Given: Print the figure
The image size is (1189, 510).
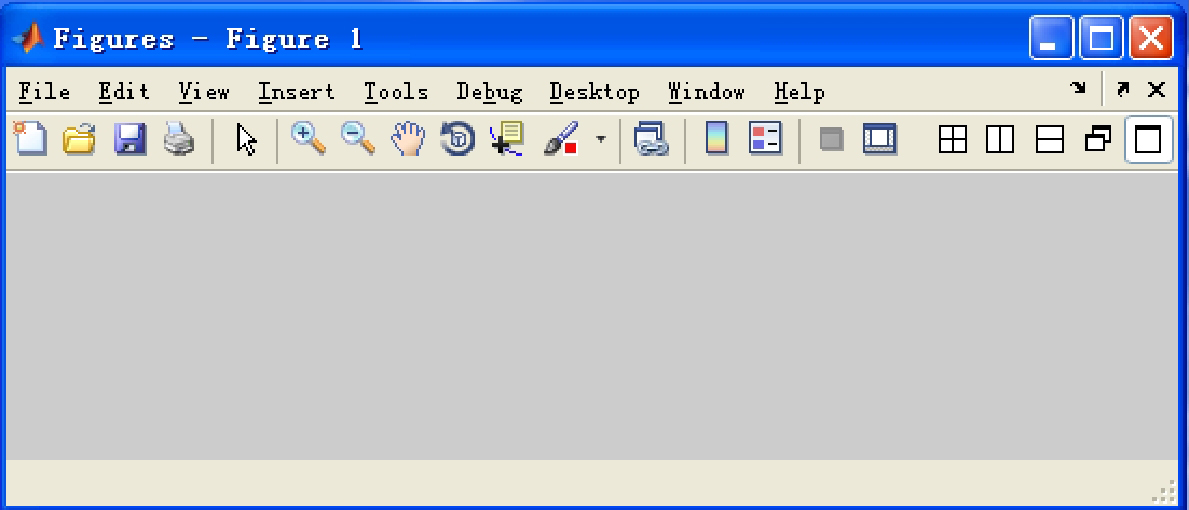Looking at the screenshot, I should tap(179, 139).
